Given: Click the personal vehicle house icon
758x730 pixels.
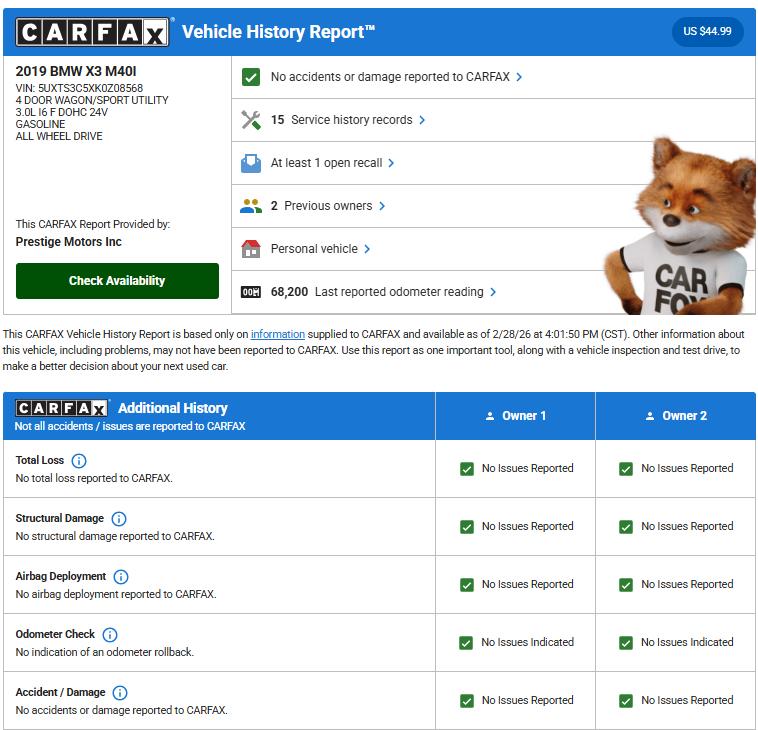Looking at the screenshot, I should (x=251, y=249).
